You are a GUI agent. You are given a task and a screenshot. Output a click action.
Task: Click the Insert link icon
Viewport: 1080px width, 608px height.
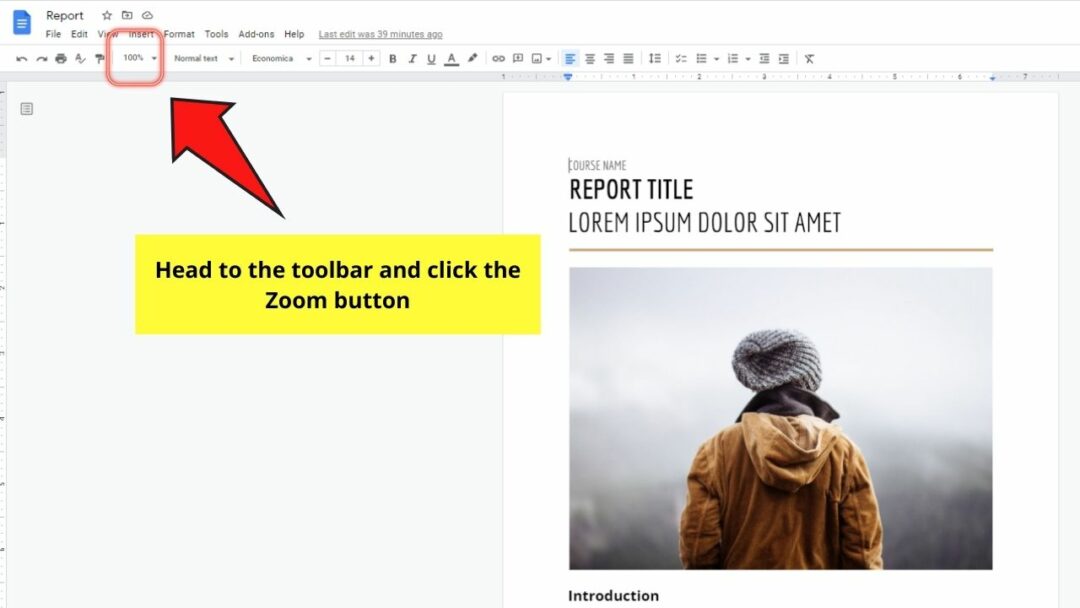pos(498,58)
